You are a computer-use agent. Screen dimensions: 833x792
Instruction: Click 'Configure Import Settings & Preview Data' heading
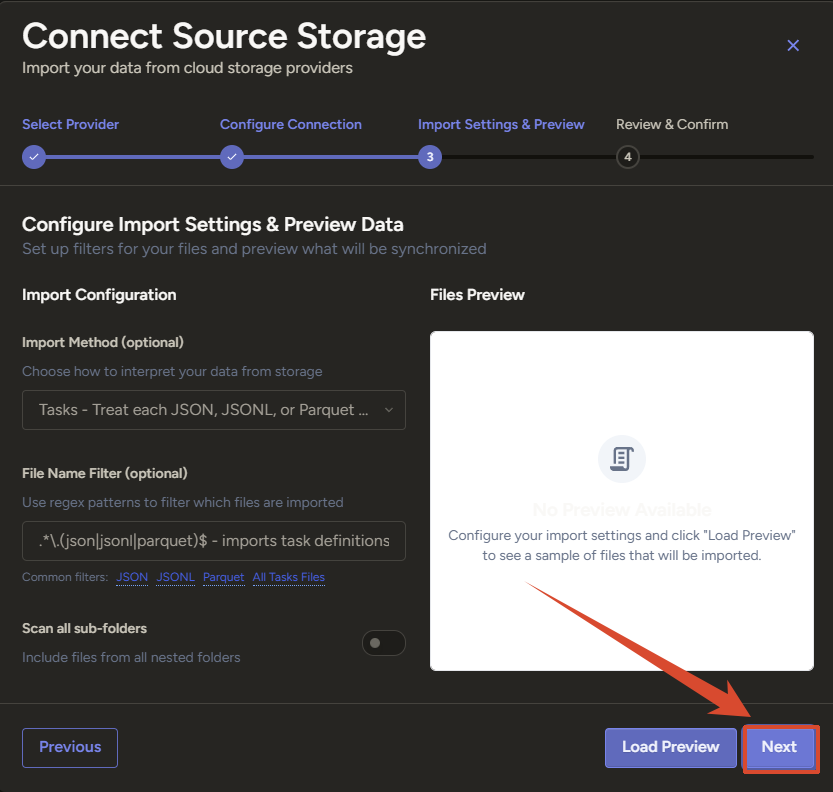pyautogui.click(x=212, y=225)
